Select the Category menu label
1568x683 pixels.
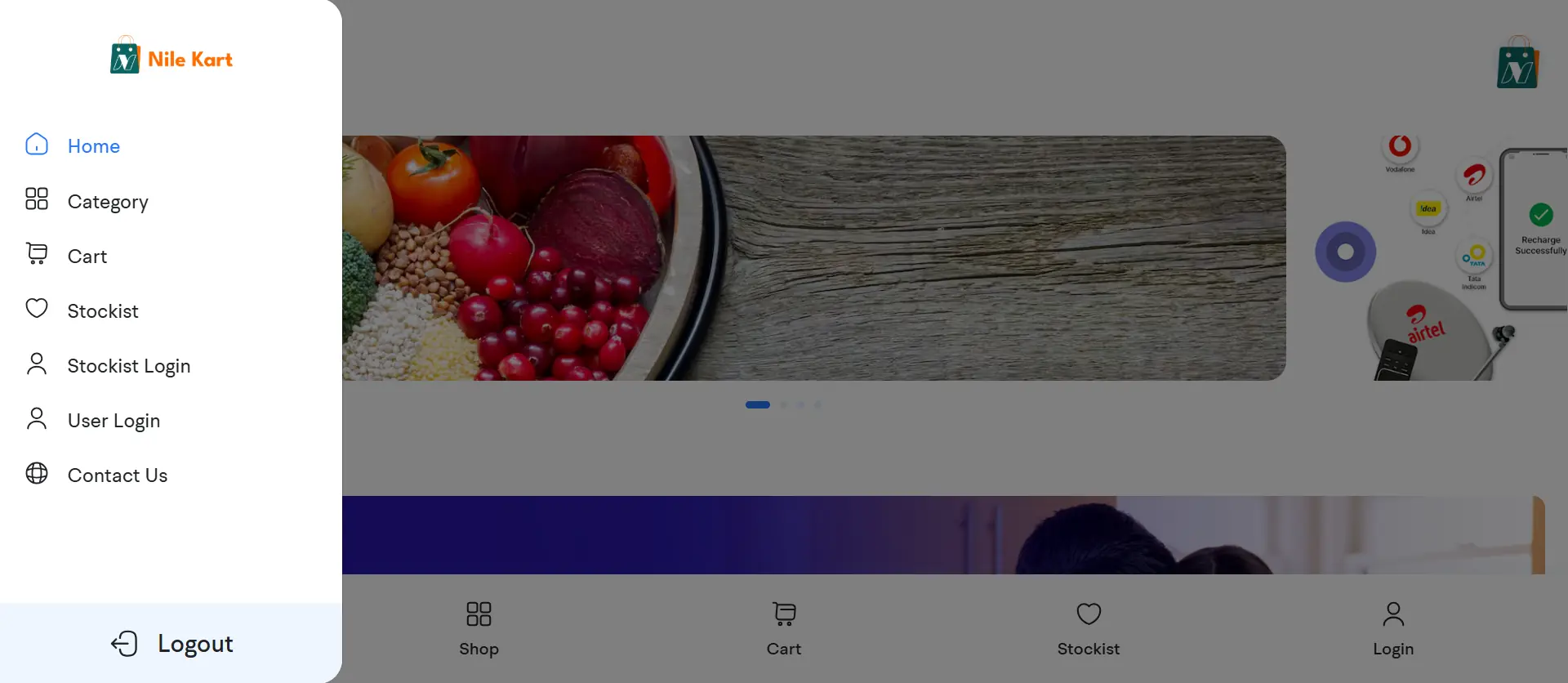pyautogui.click(x=108, y=202)
